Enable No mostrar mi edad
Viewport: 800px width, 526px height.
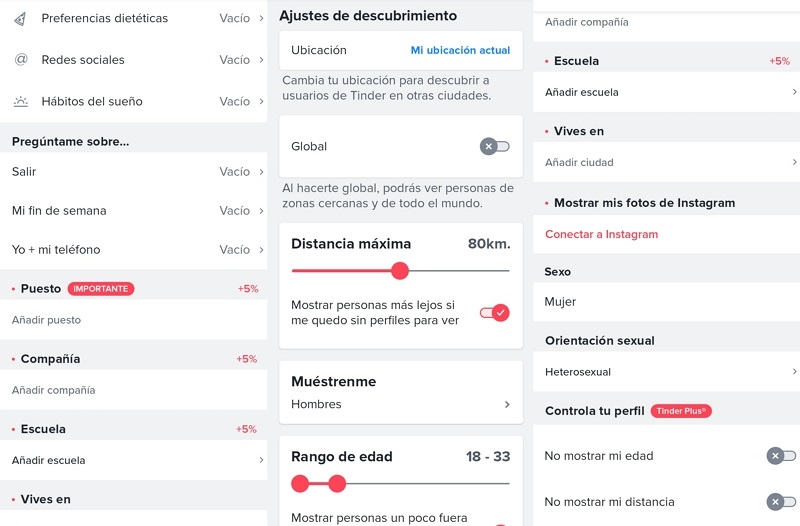[x=781, y=456]
